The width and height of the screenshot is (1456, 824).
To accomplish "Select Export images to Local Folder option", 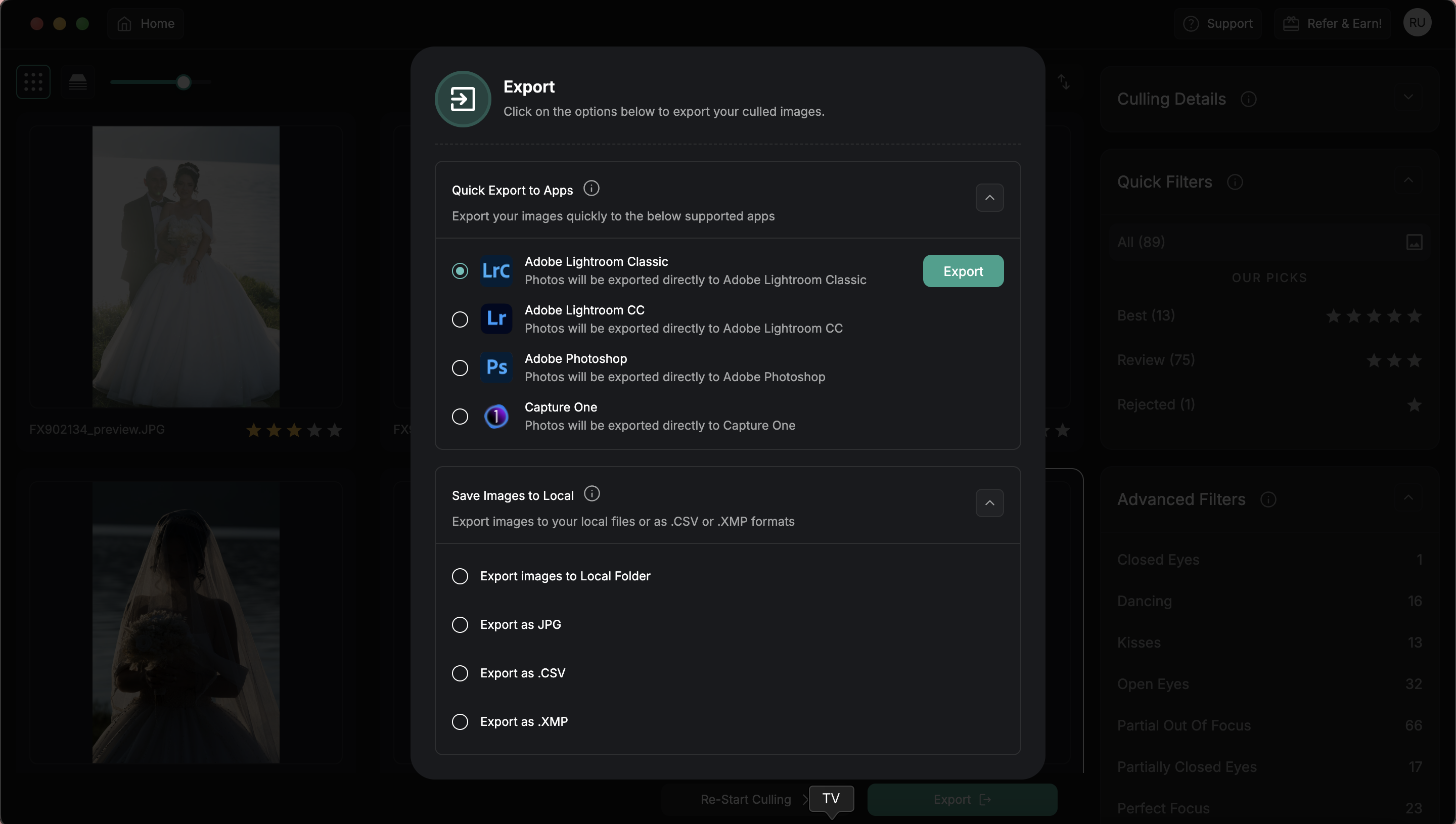I will tap(460, 576).
